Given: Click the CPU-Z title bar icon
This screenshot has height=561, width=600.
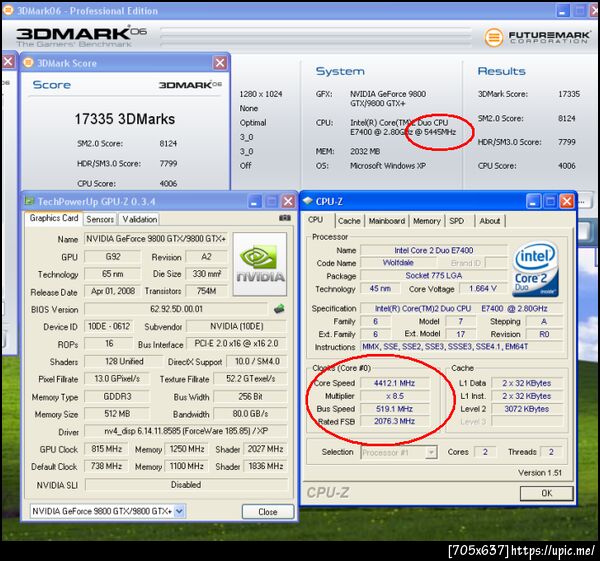Looking at the screenshot, I should [x=308, y=201].
